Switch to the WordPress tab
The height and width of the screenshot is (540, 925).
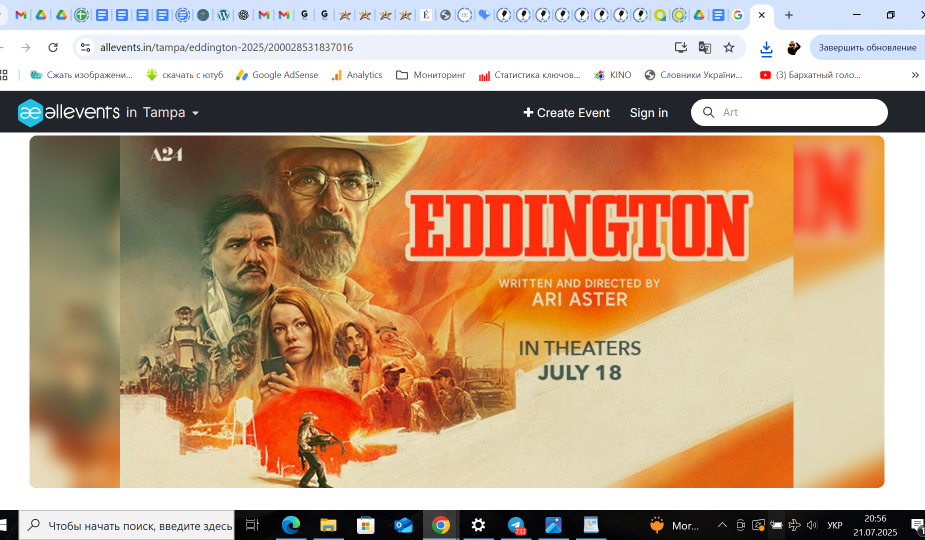coord(223,15)
